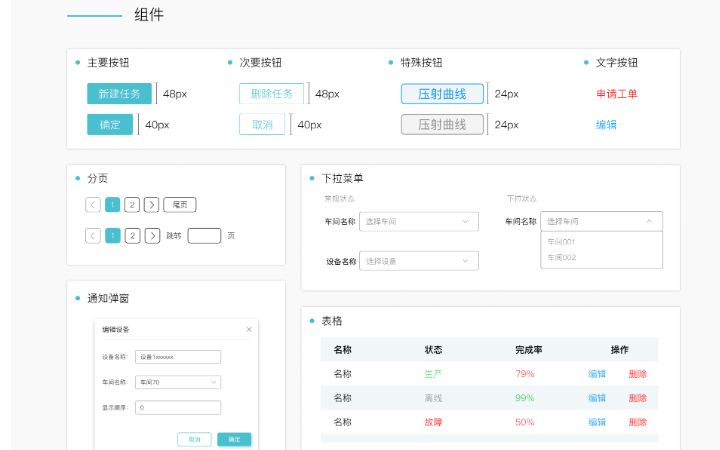Click the 表格 section heading
The image size is (720, 450).
coord(332,321)
